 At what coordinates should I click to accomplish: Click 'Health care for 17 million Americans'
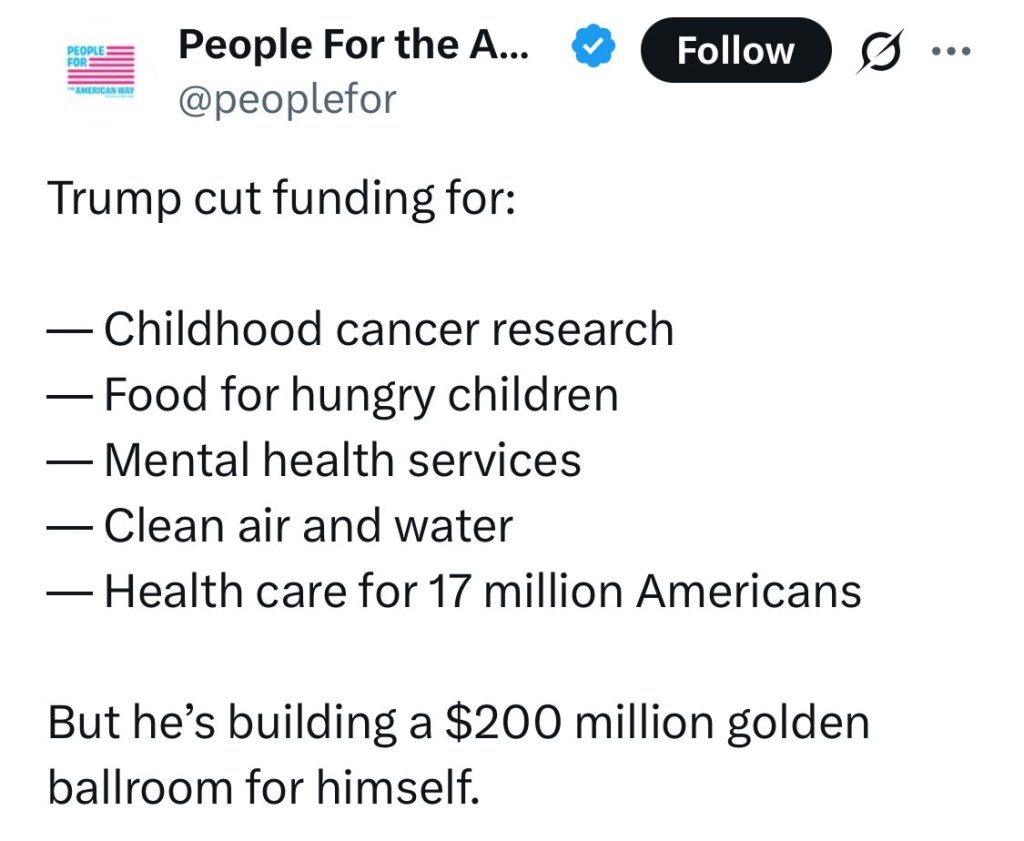(x=483, y=592)
